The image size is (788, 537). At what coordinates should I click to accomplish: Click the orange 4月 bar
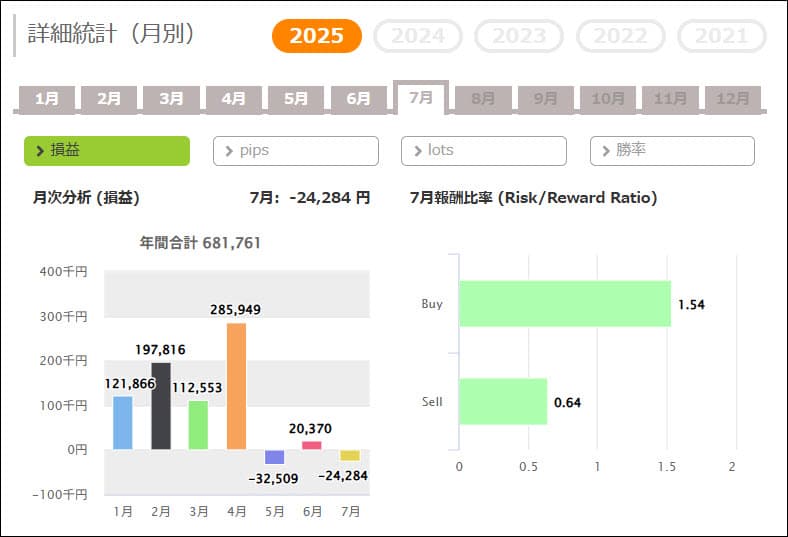click(x=236, y=386)
